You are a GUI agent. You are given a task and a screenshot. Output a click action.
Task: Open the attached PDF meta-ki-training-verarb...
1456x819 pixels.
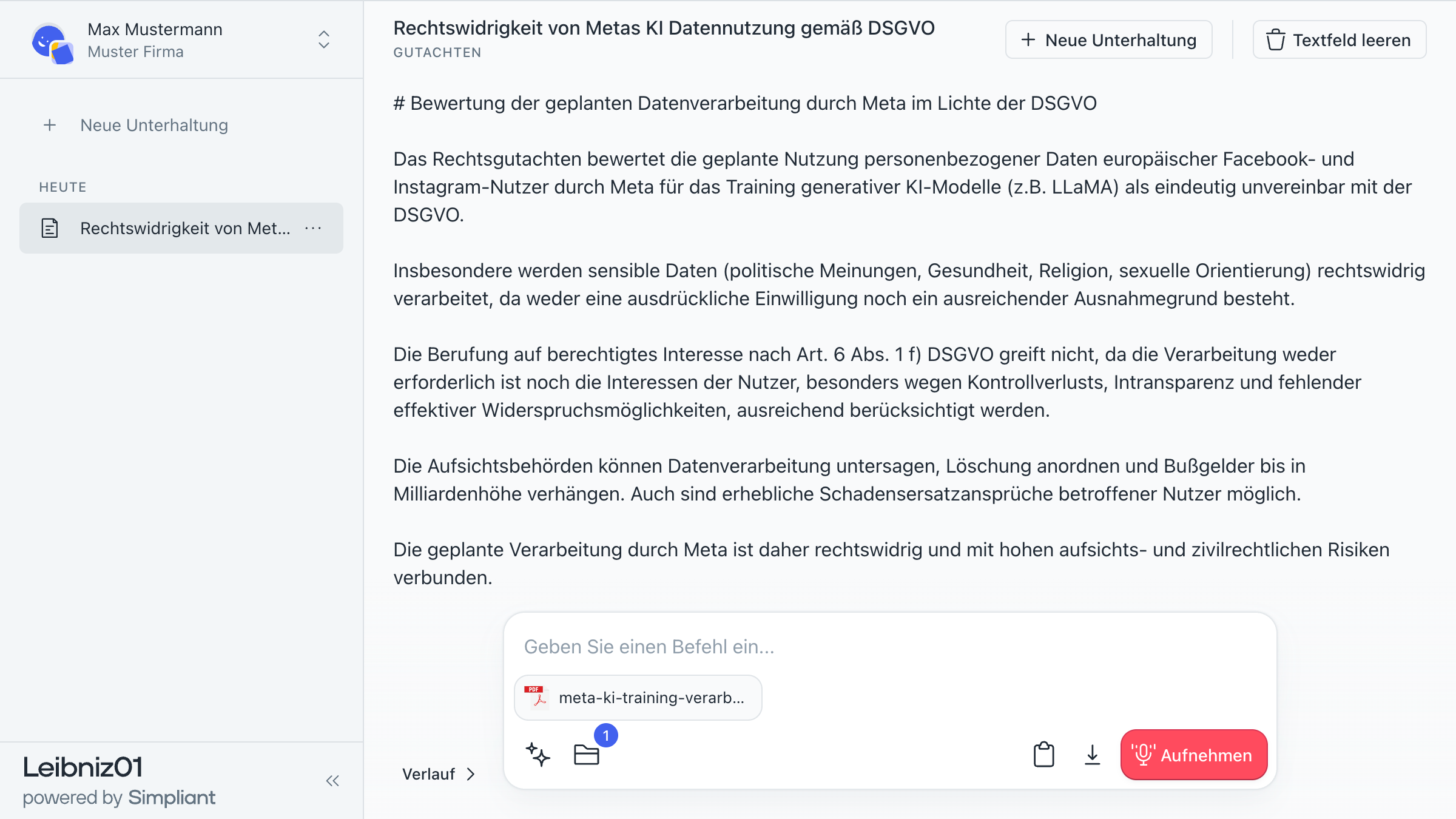pos(638,698)
